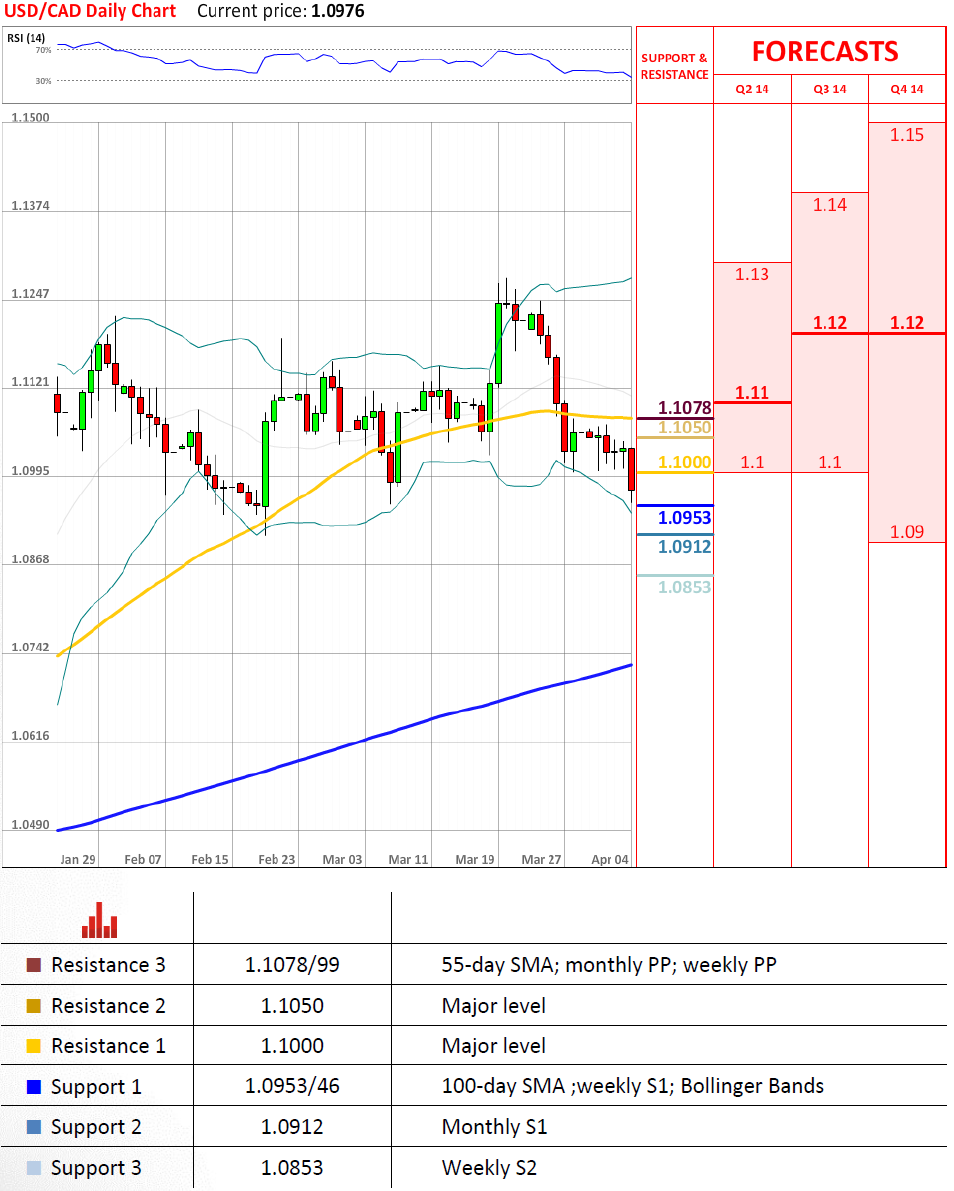Click the 'Feb 23' date axis label
954x1191 pixels.
click(276, 860)
